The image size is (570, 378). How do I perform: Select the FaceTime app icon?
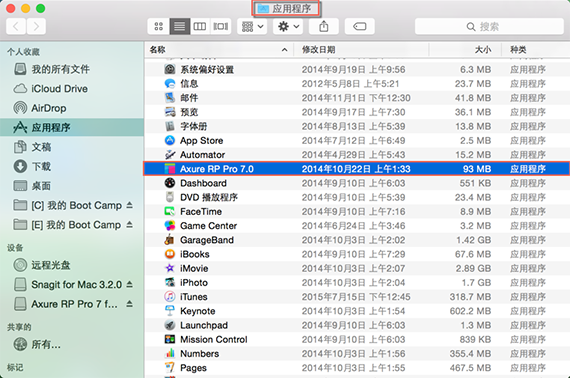170,211
